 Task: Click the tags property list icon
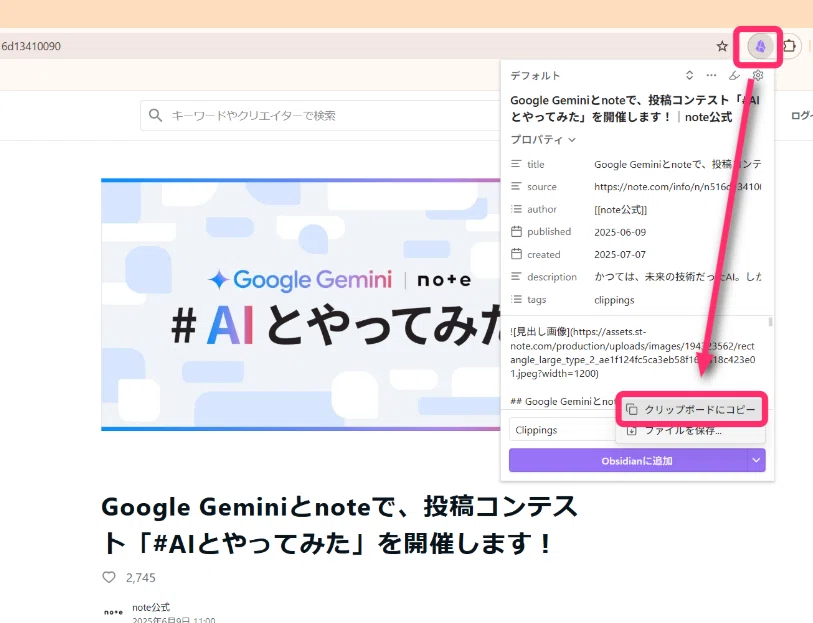[x=516, y=299]
